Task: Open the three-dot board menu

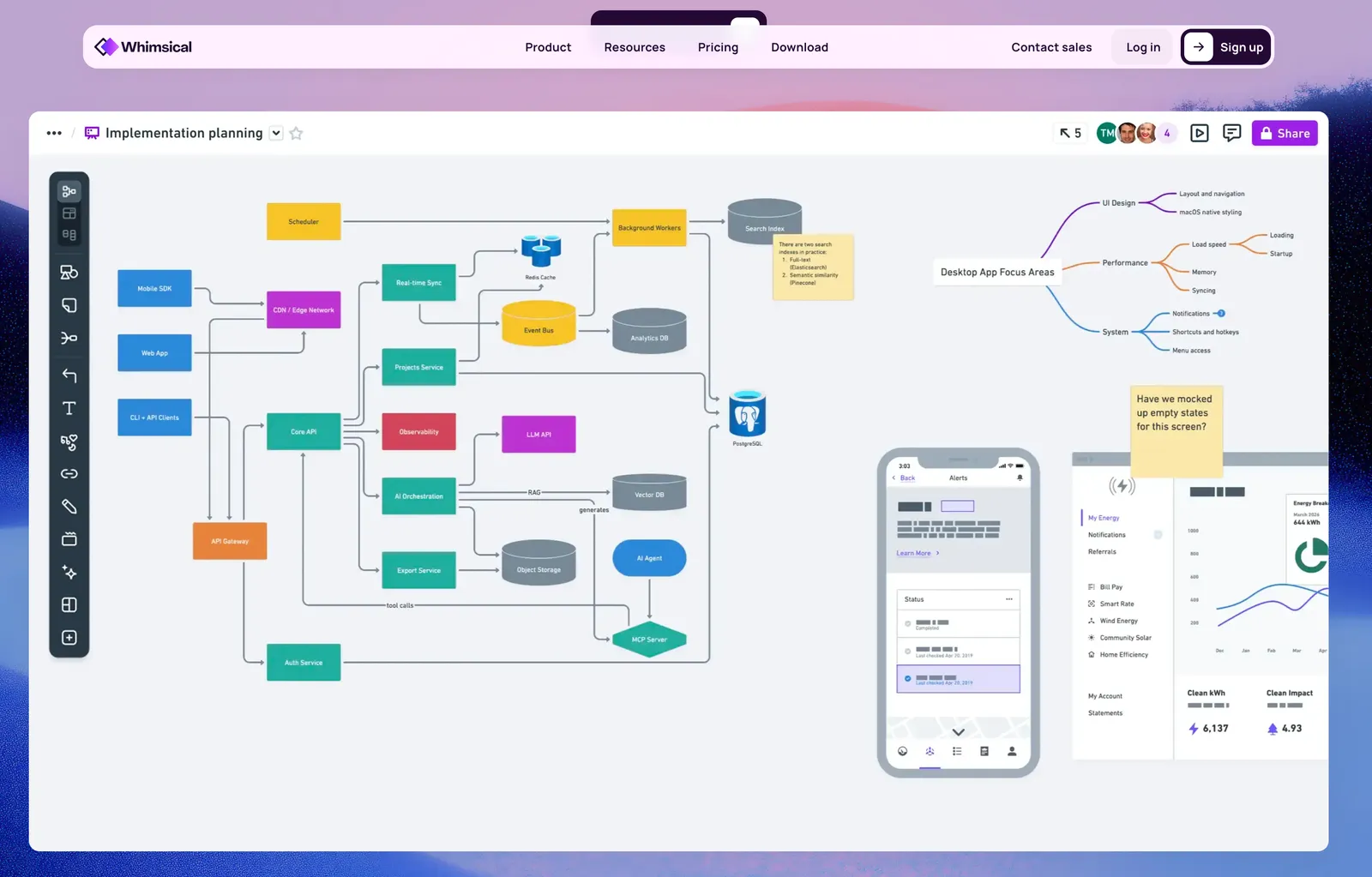Action: (54, 133)
